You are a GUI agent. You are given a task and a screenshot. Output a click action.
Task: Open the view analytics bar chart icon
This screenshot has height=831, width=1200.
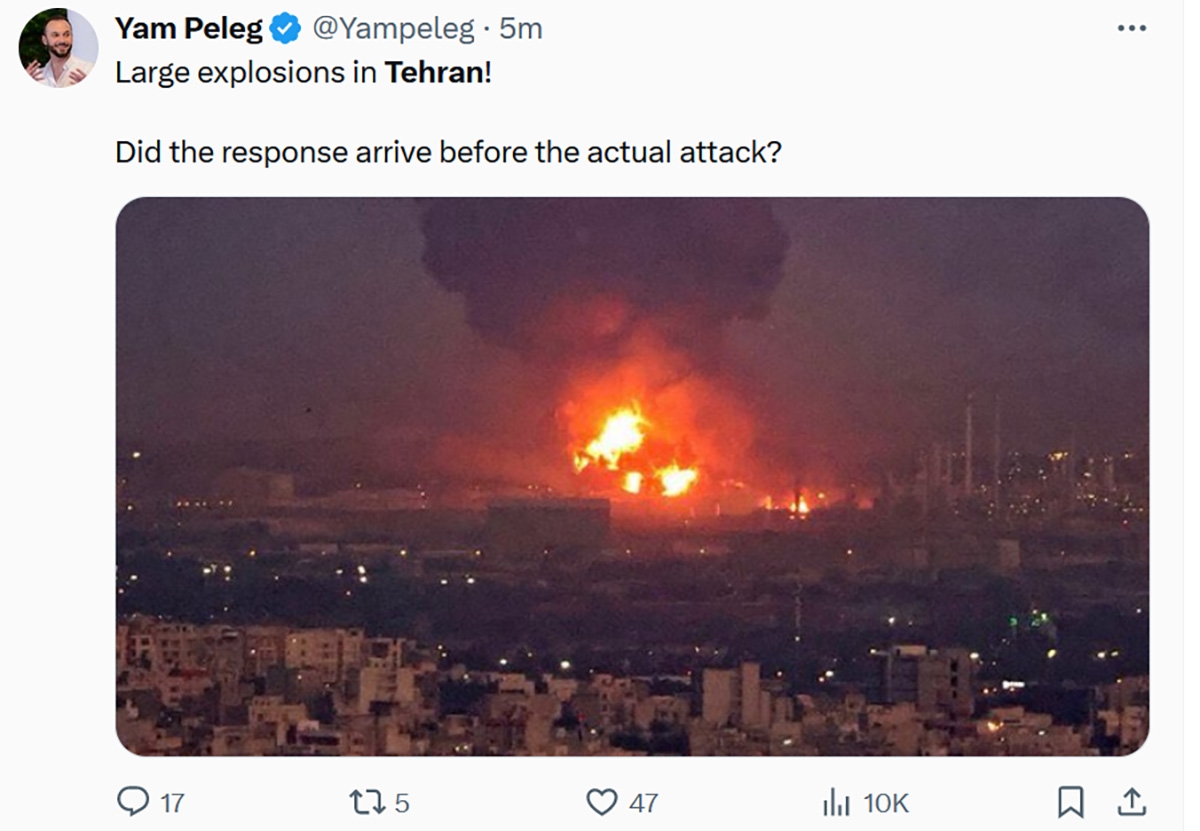(835, 802)
